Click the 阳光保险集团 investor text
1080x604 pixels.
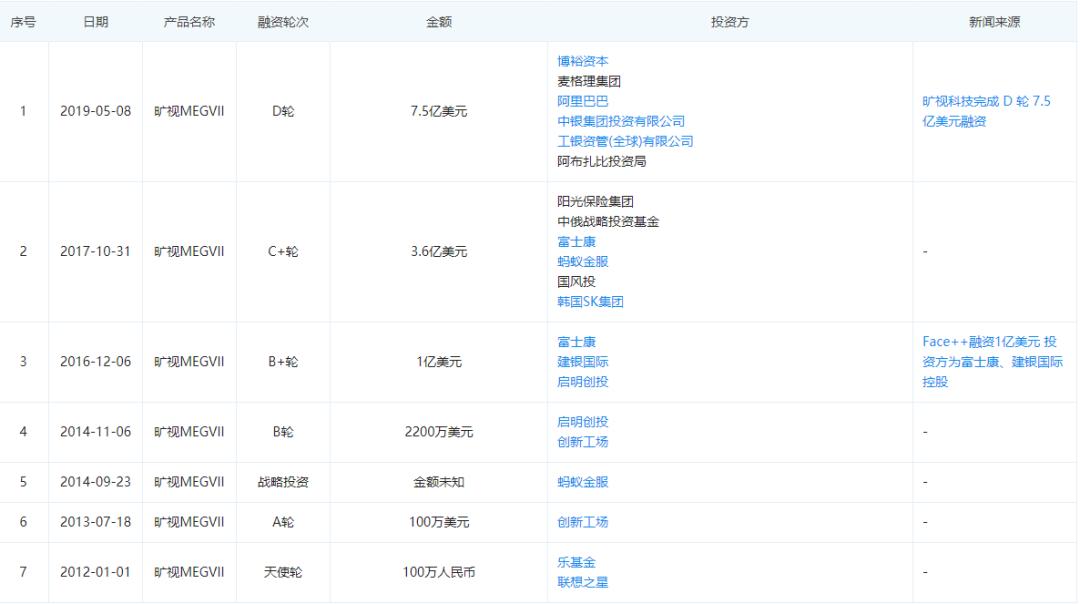[595, 202]
